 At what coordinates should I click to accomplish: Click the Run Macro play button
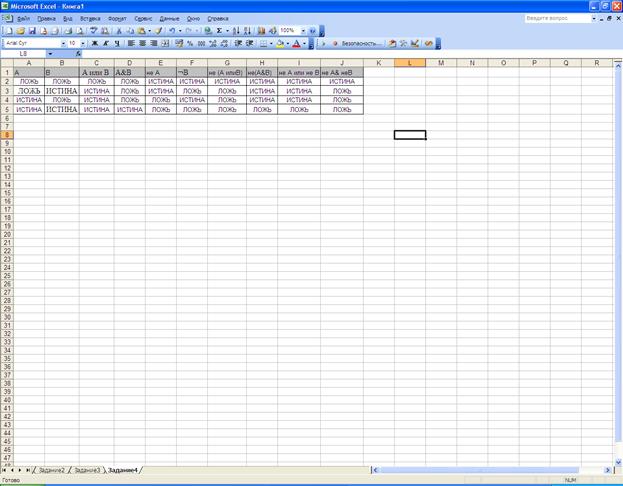[323, 43]
